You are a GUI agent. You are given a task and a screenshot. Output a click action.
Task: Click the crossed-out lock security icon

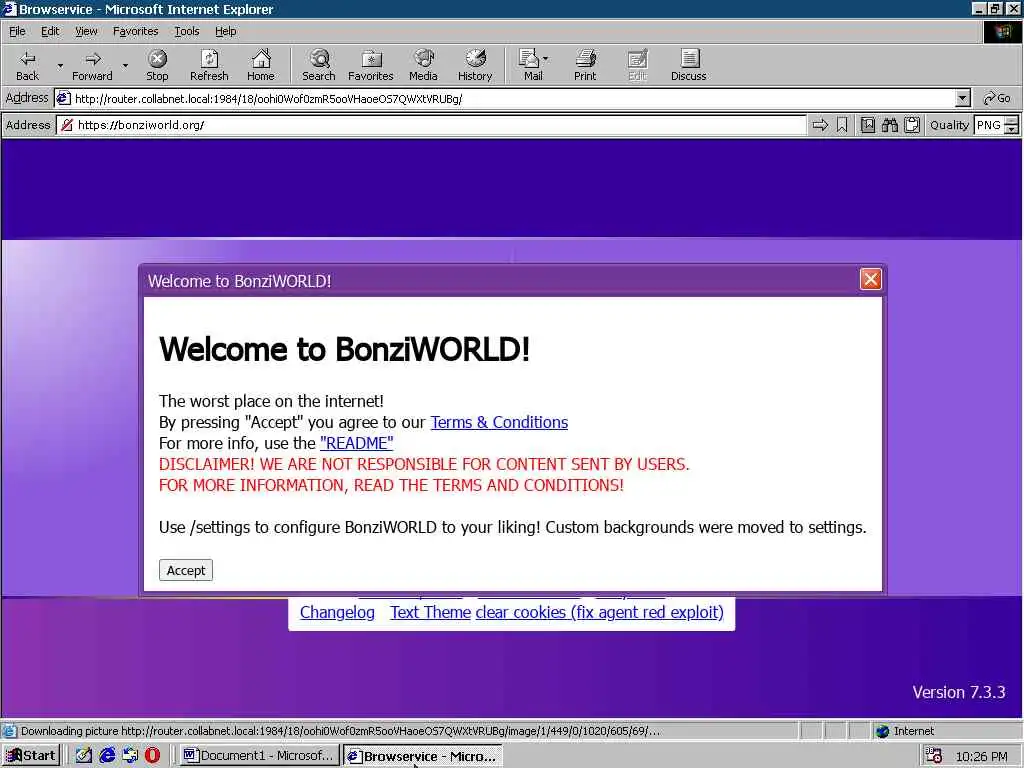tap(67, 125)
